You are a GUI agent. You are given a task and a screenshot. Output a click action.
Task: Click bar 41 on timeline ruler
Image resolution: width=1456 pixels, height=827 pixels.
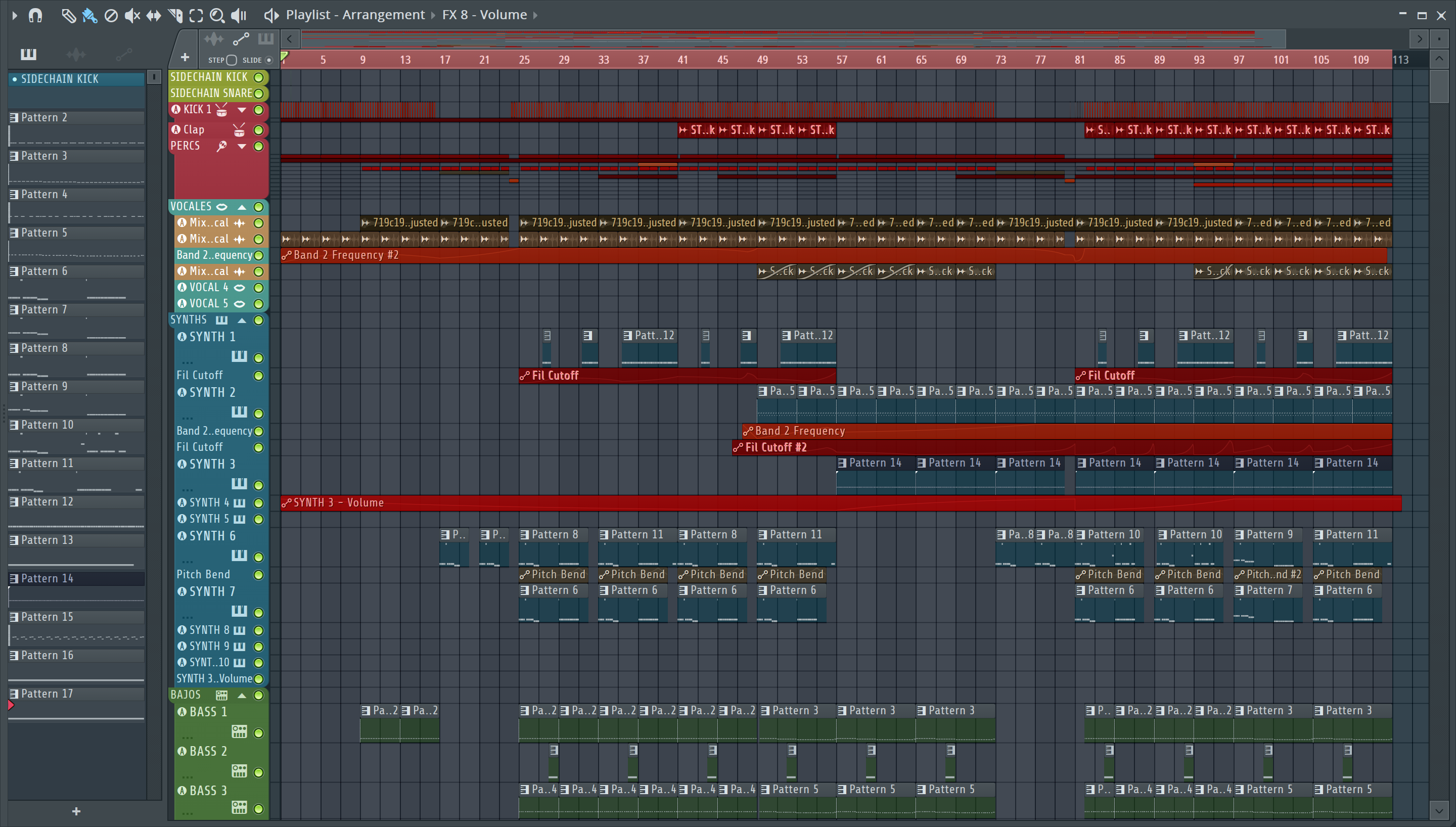pos(683,60)
